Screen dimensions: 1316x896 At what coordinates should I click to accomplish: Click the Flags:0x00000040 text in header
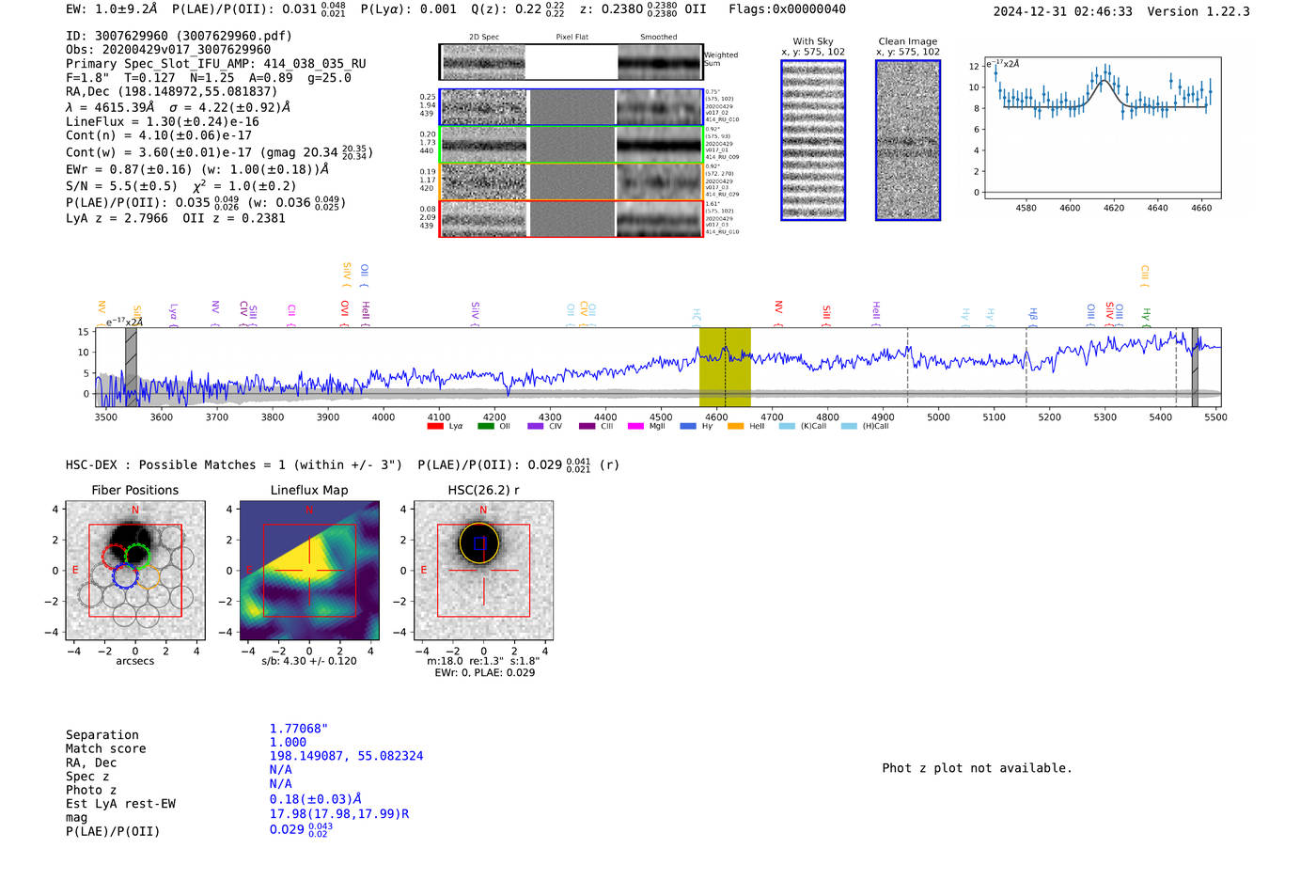pos(787,9)
